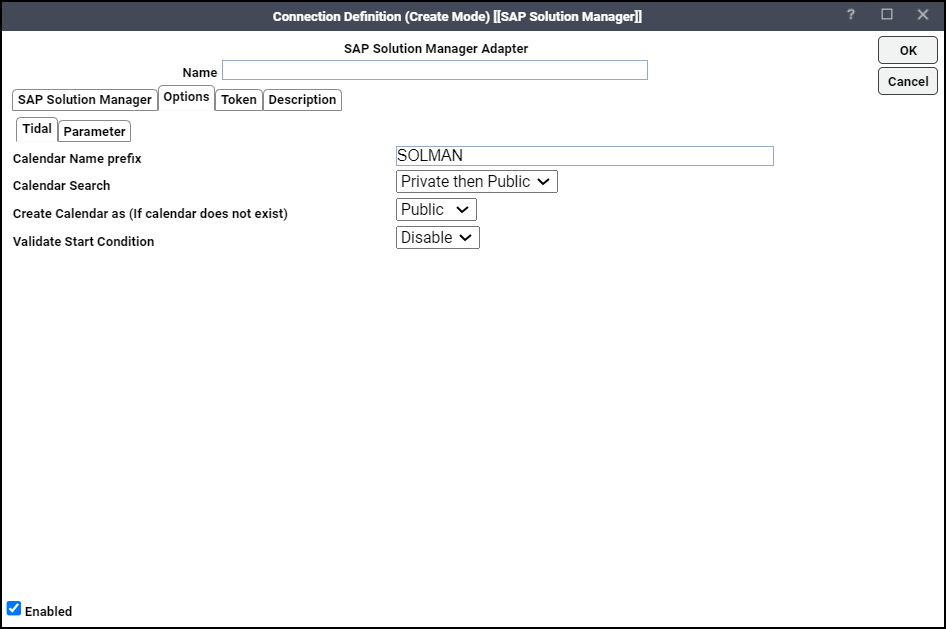This screenshot has height=629, width=946.
Task: Close the Connection Definition dialog
Action: 923,14
